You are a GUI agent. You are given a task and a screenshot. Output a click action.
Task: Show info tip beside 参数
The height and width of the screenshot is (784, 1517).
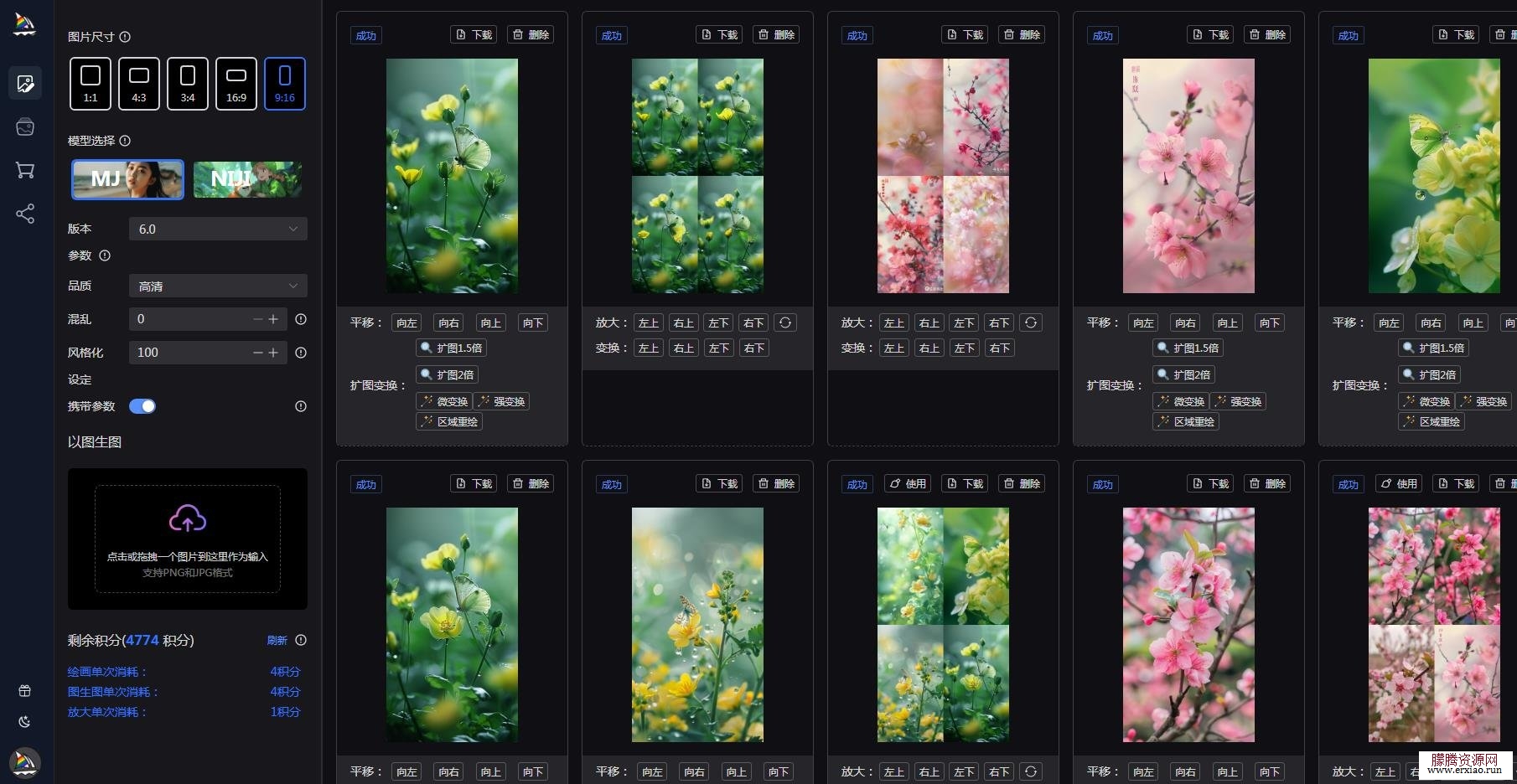tap(105, 255)
